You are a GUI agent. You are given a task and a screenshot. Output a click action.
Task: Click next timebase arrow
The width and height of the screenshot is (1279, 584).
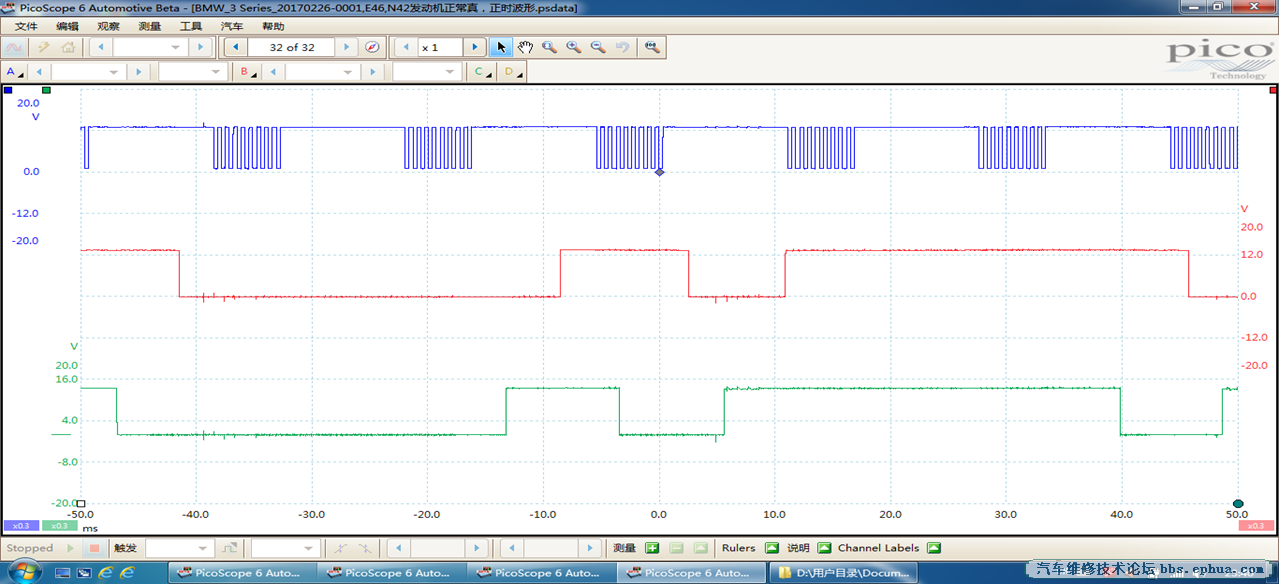[x=199, y=47]
